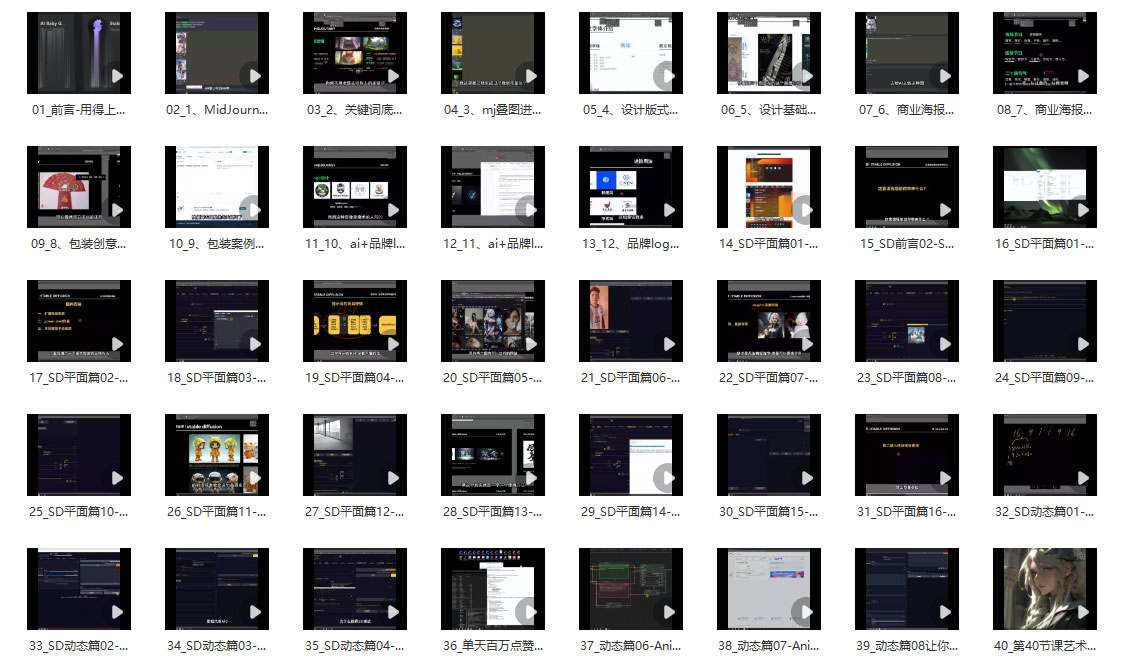
Task: Open the 13_12、品牌log thumbnail
Action: (x=630, y=187)
